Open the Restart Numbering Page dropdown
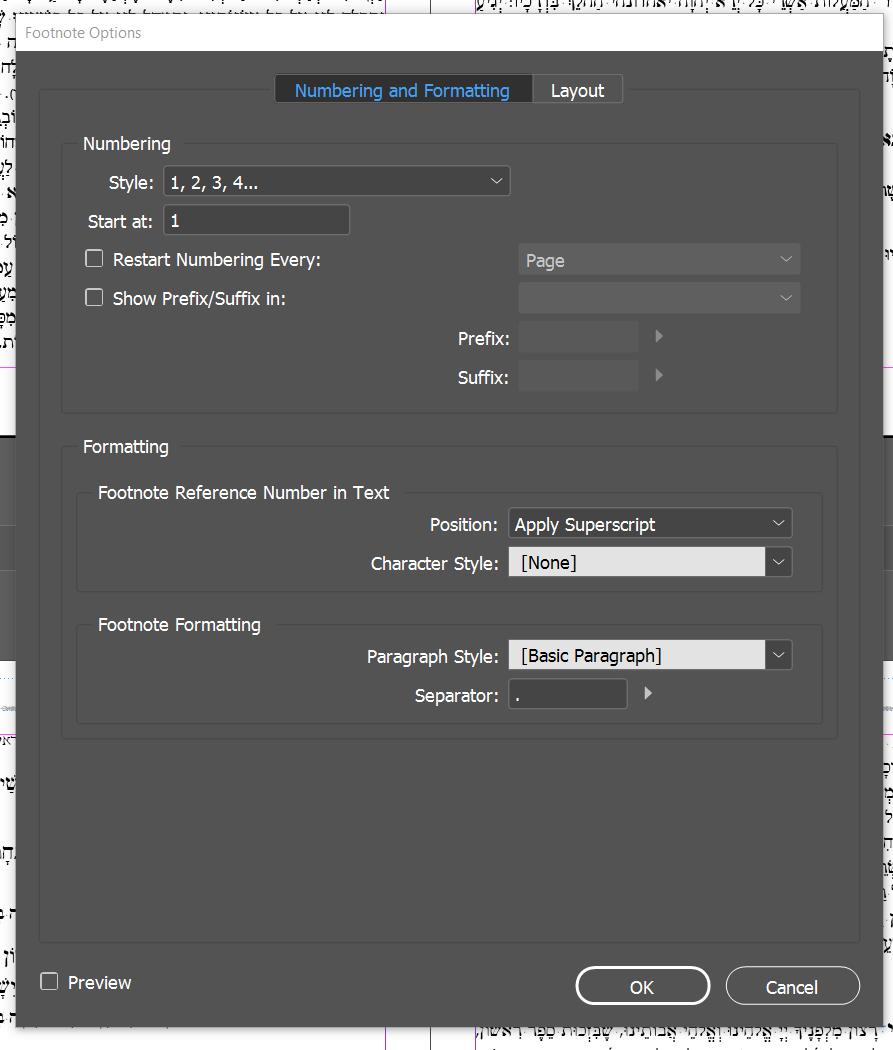893x1050 pixels. [659, 260]
